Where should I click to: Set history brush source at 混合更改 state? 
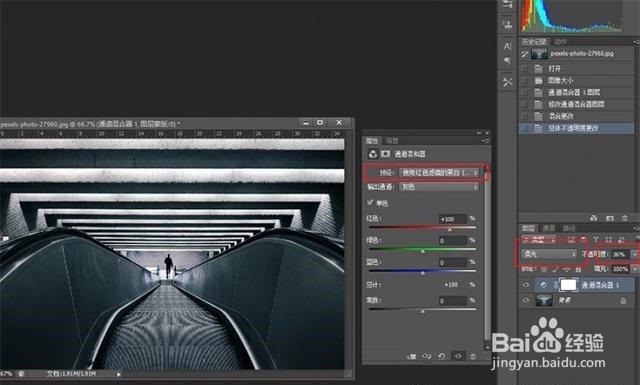[525, 116]
